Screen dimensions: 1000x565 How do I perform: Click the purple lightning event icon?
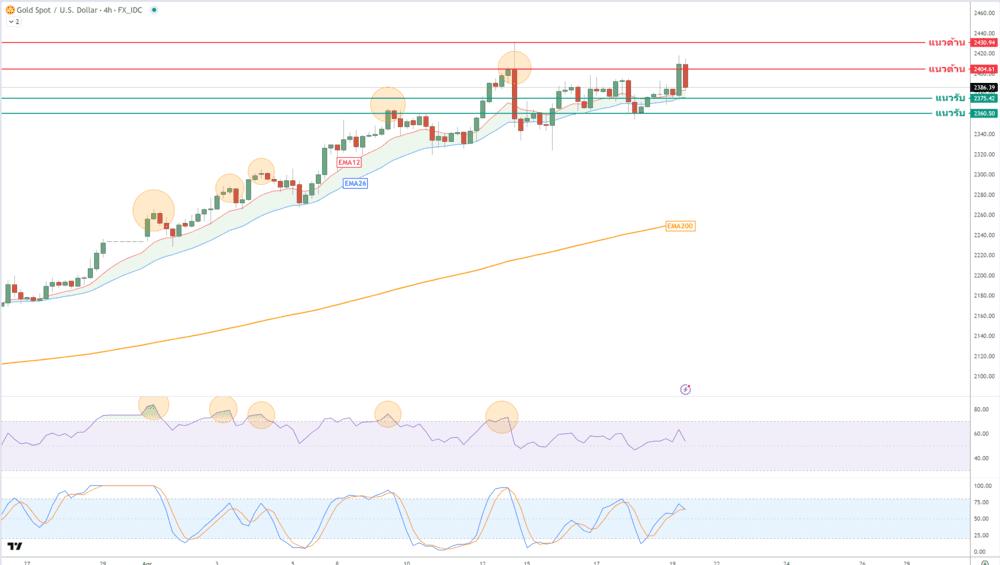point(685,388)
